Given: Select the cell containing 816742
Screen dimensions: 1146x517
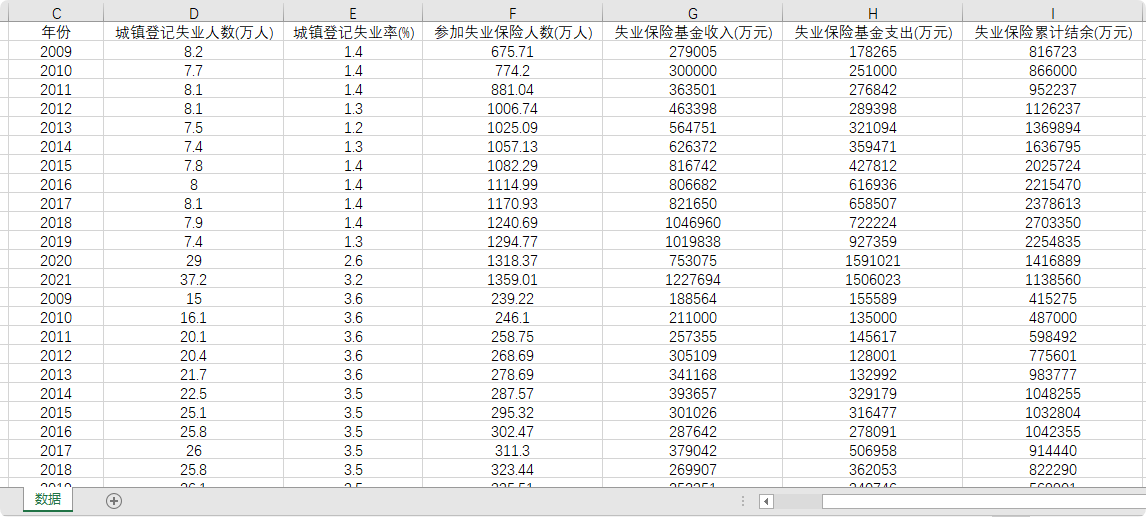Looking at the screenshot, I should coord(693,165).
